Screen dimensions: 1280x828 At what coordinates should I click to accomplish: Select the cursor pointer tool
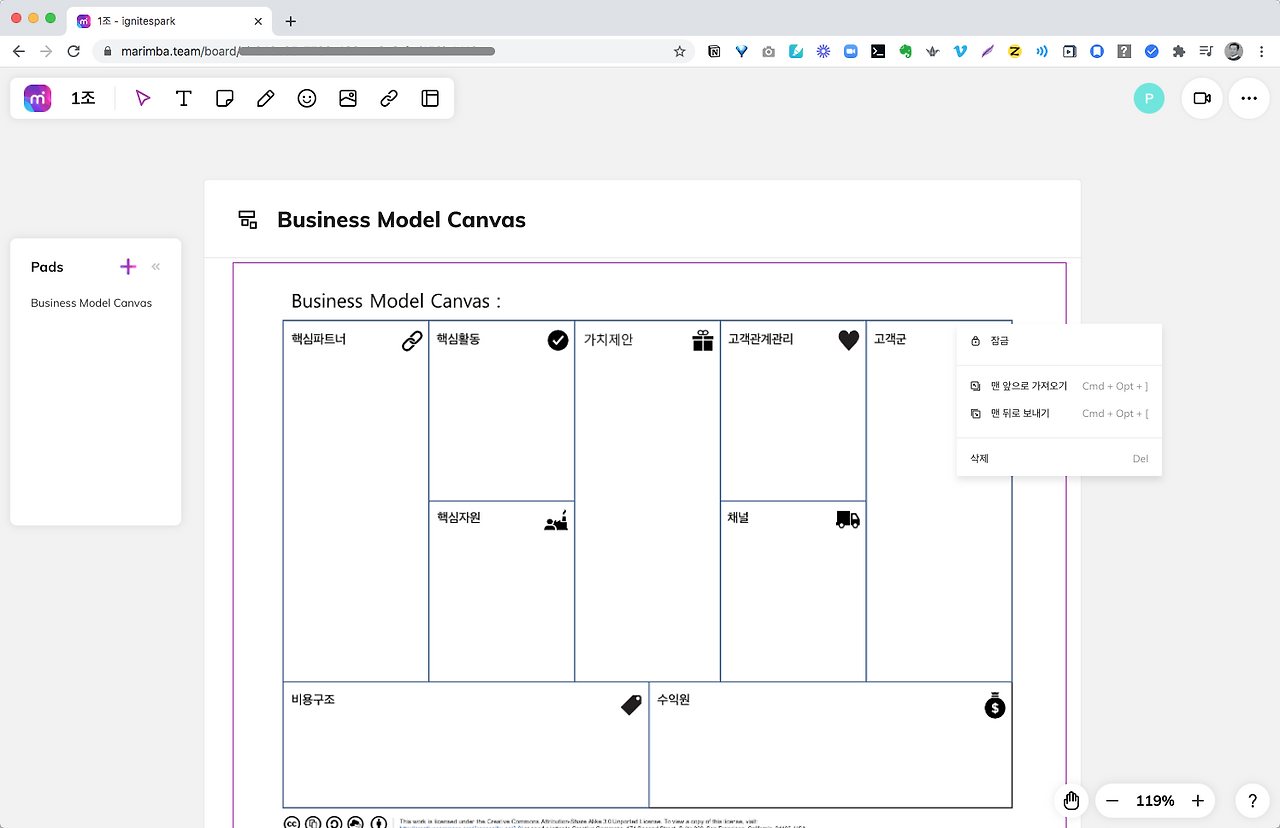[x=143, y=98]
